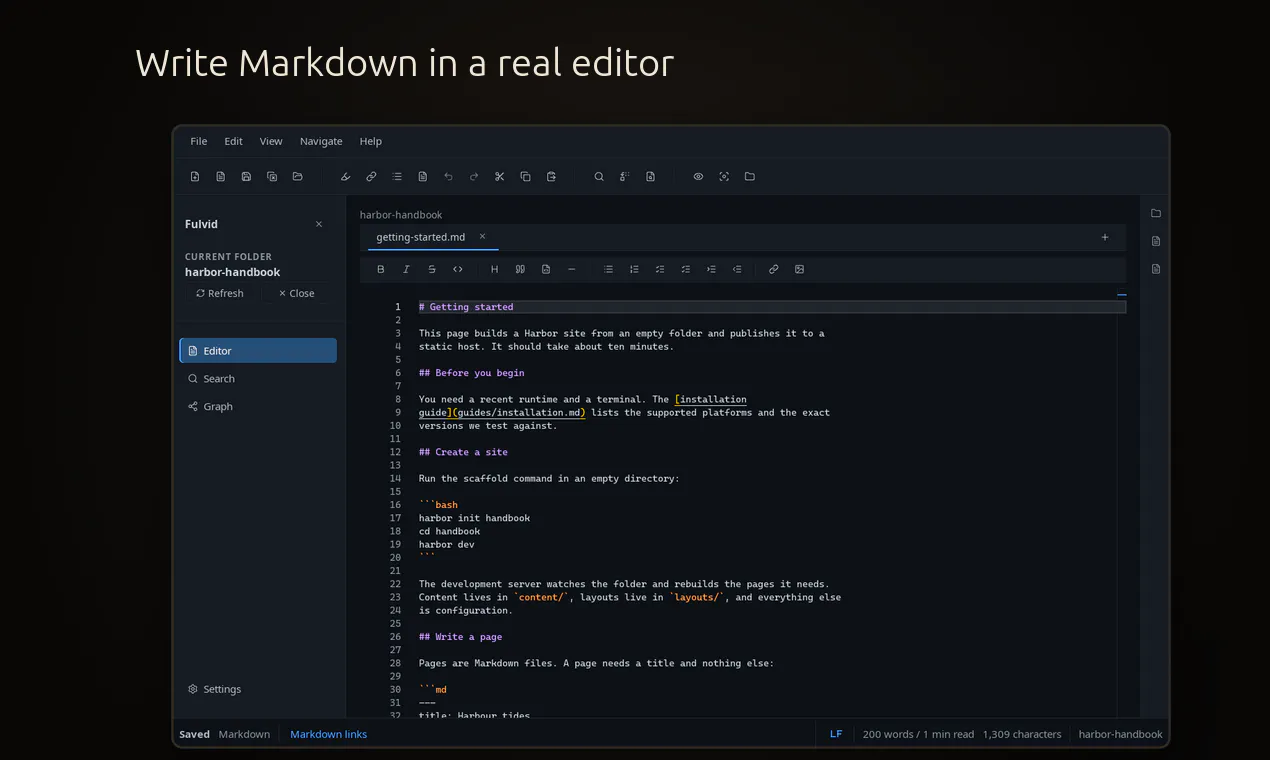Open Search in the sidebar
The width and height of the screenshot is (1270, 760).
point(258,379)
